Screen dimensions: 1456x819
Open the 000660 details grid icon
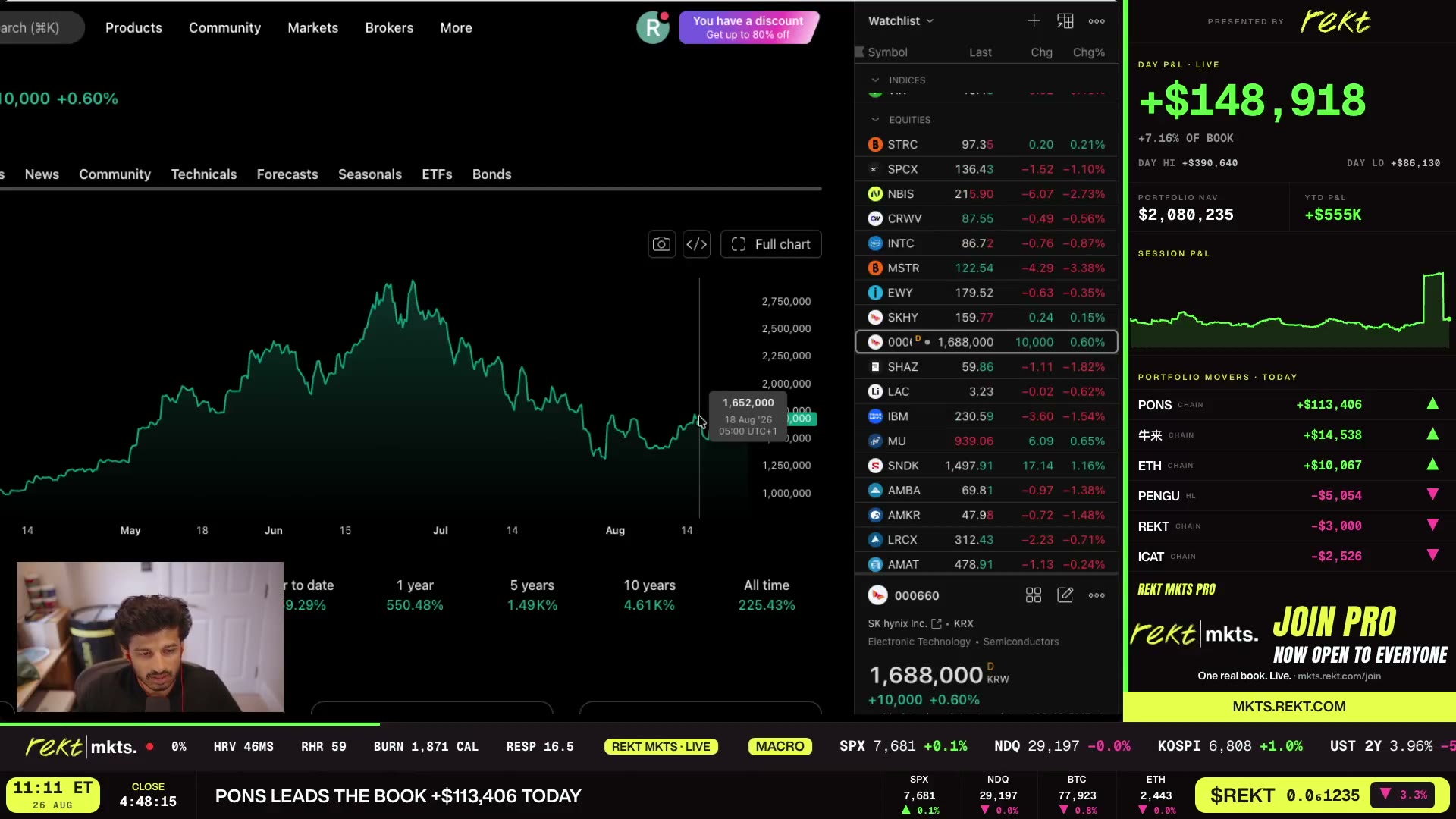coord(1034,595)
